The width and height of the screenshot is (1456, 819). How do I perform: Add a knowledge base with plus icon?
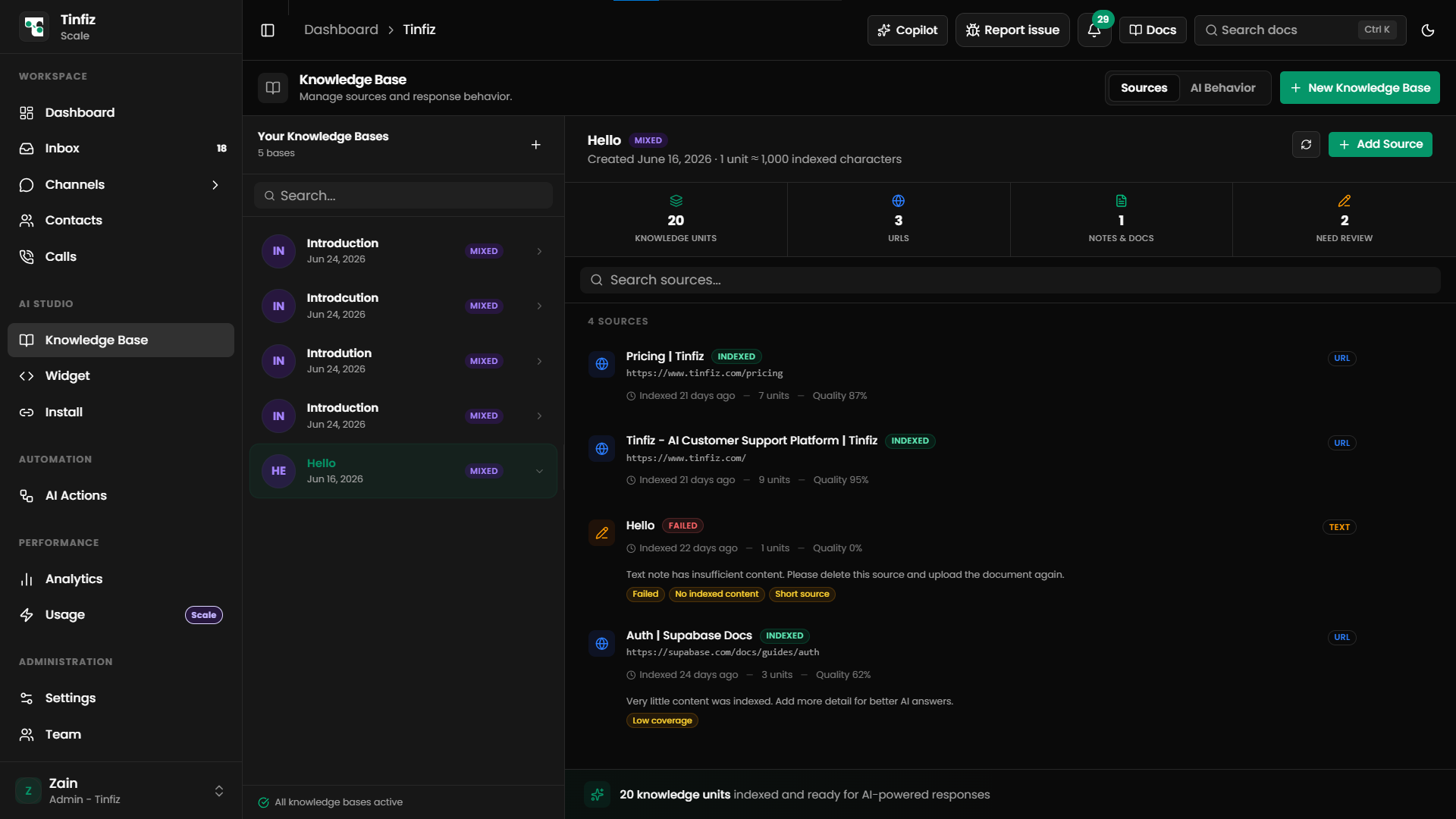tap(536, 144)
